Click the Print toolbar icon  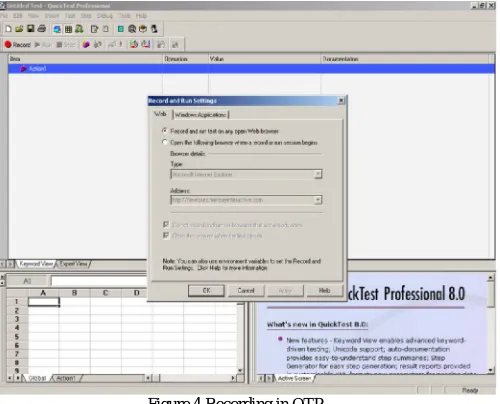[x=42, y=29]
